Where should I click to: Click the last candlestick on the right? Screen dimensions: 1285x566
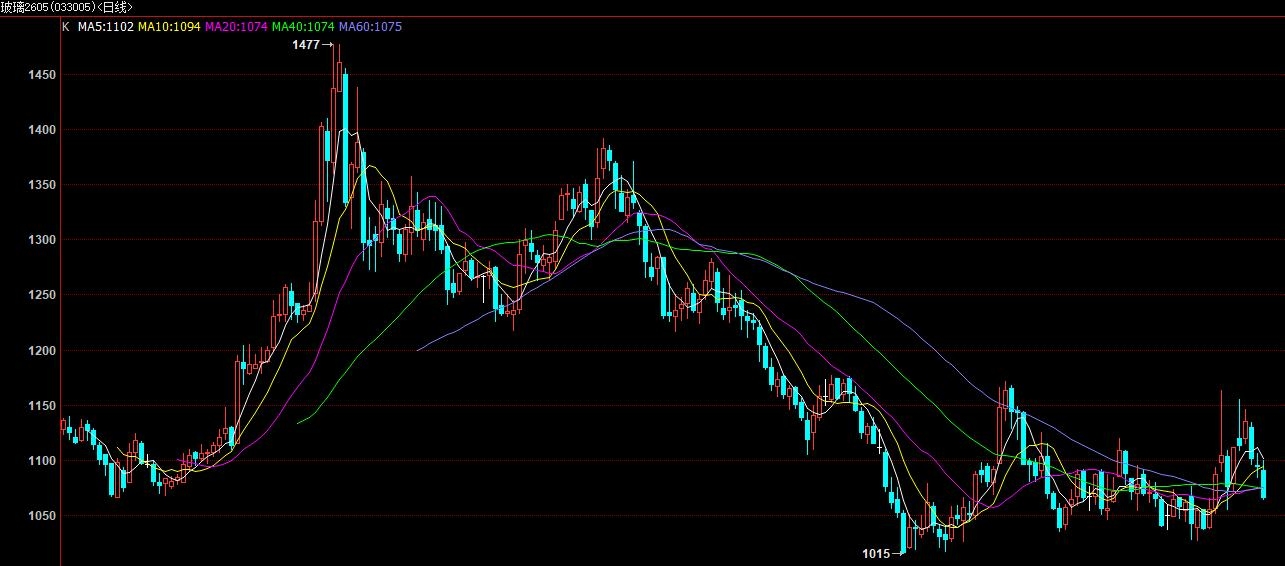[1264, 483]
